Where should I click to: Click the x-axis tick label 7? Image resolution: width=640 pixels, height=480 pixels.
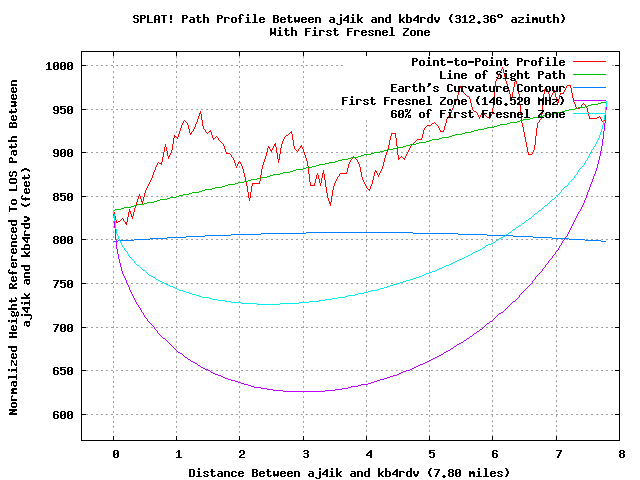558,454
